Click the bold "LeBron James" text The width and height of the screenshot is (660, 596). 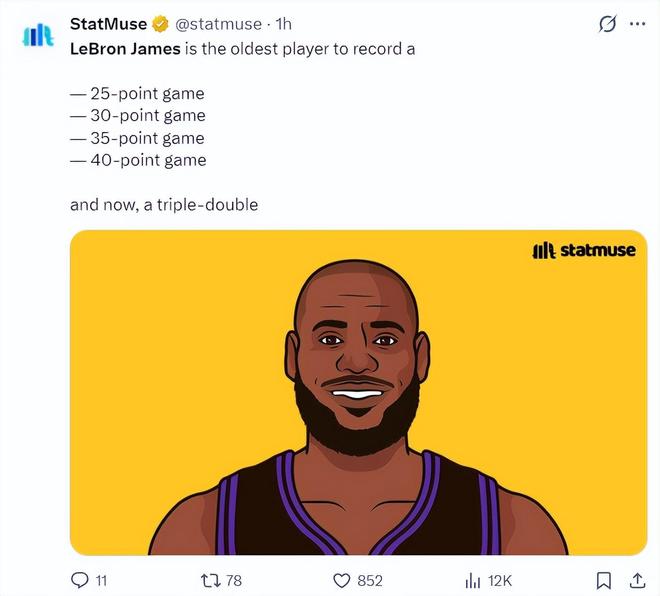(x=126, y=48)
